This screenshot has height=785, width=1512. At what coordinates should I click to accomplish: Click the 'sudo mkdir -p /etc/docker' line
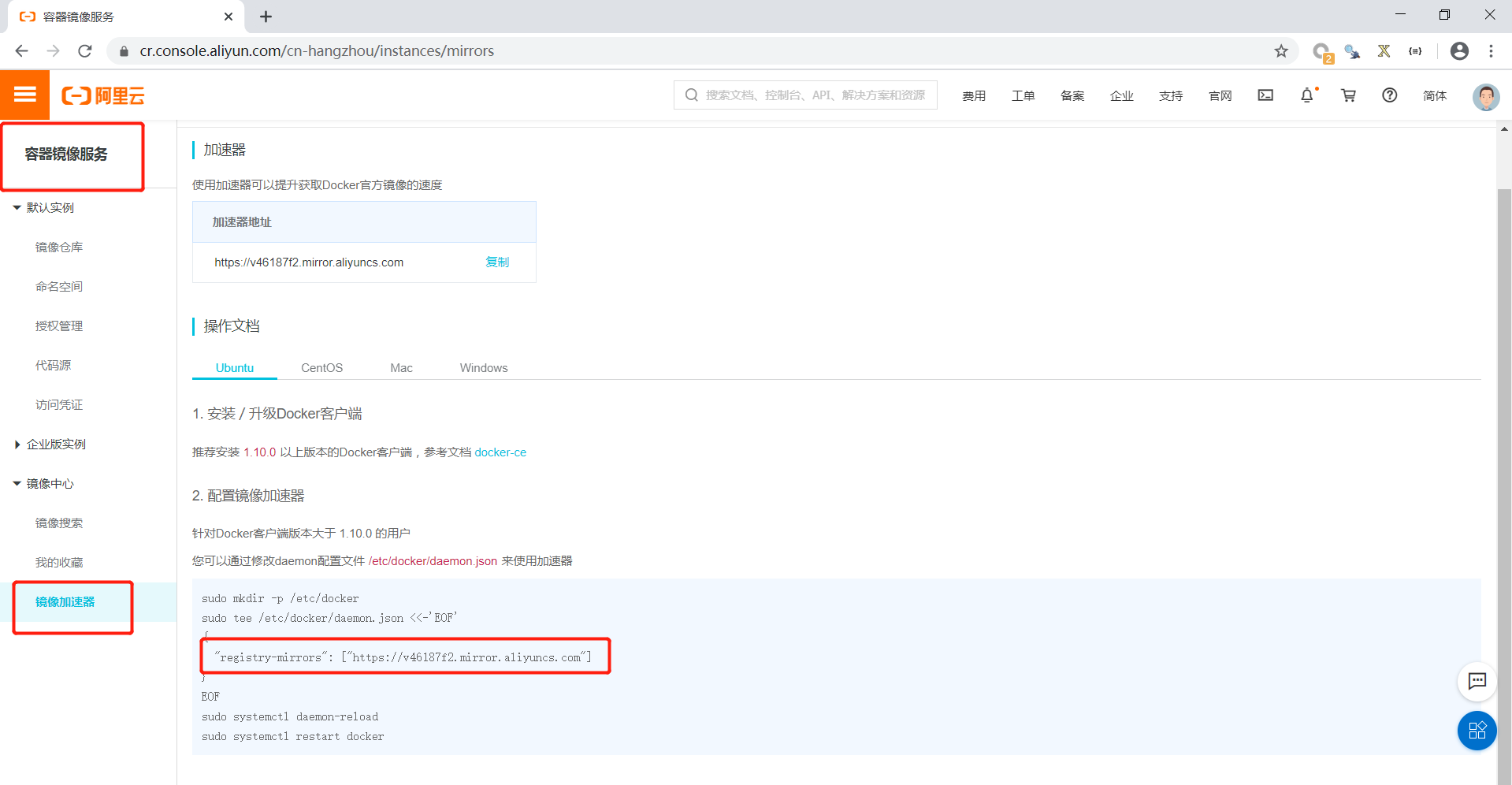point(280,599)
